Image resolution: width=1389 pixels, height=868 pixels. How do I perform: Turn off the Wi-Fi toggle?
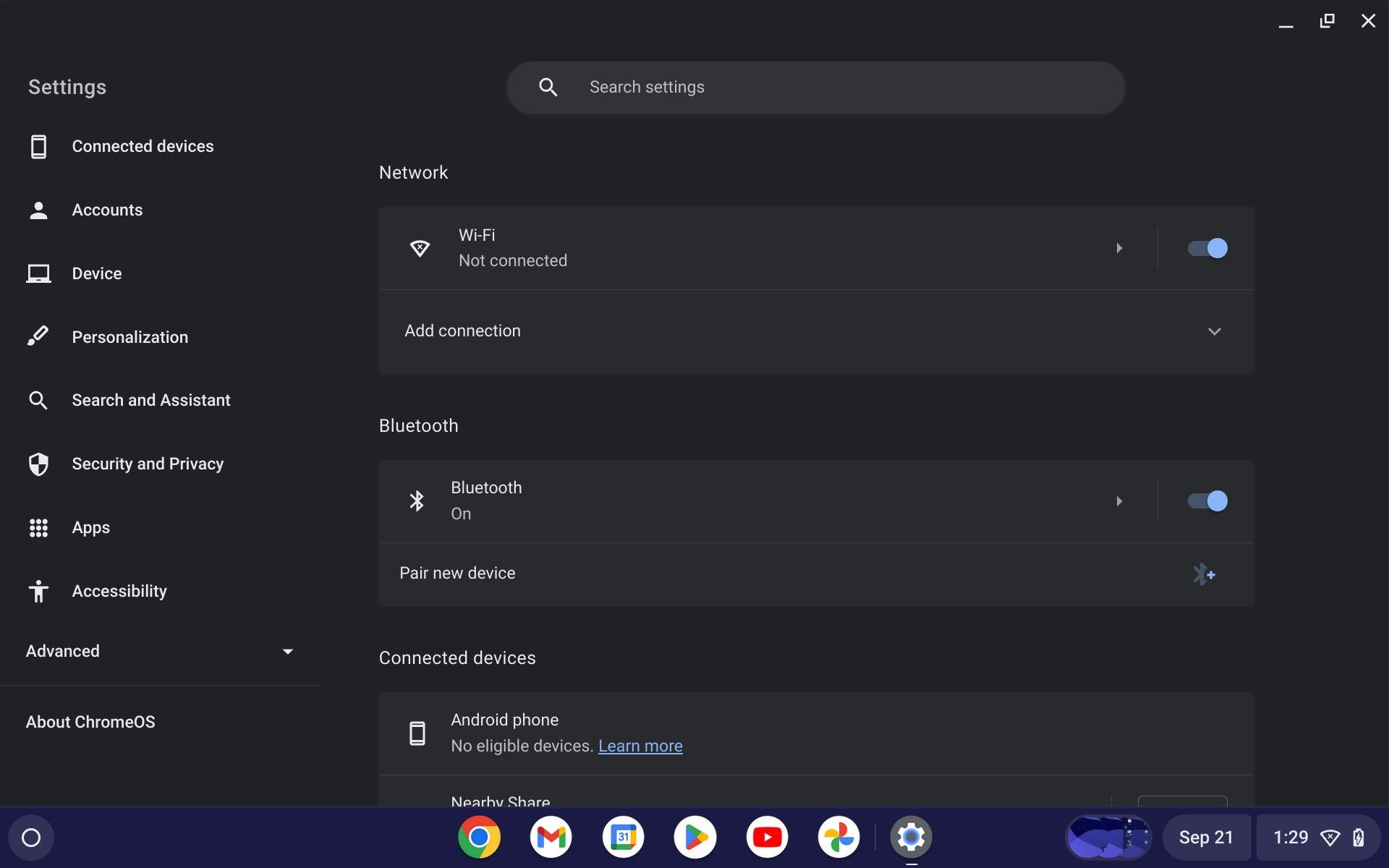(1207, 248)
